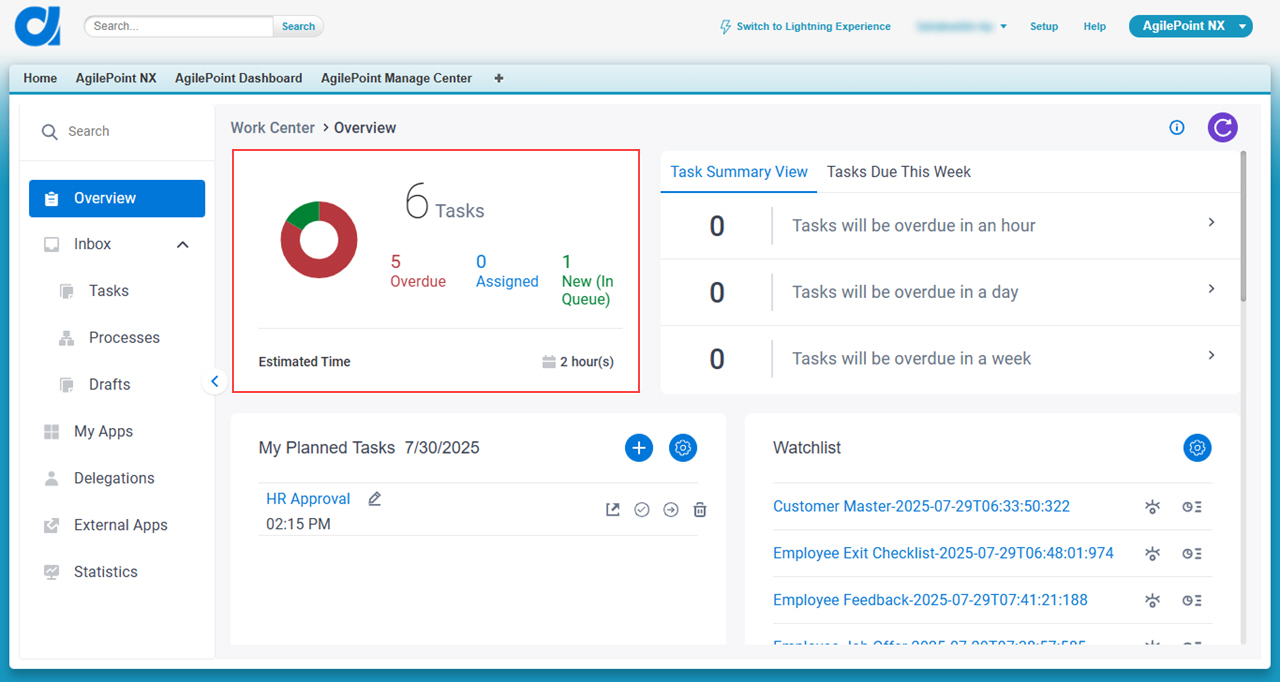This screenshot has width=1280, height=682.
Task: Open the Home tab
Action: pyautogui.click(x=40, y=78)
